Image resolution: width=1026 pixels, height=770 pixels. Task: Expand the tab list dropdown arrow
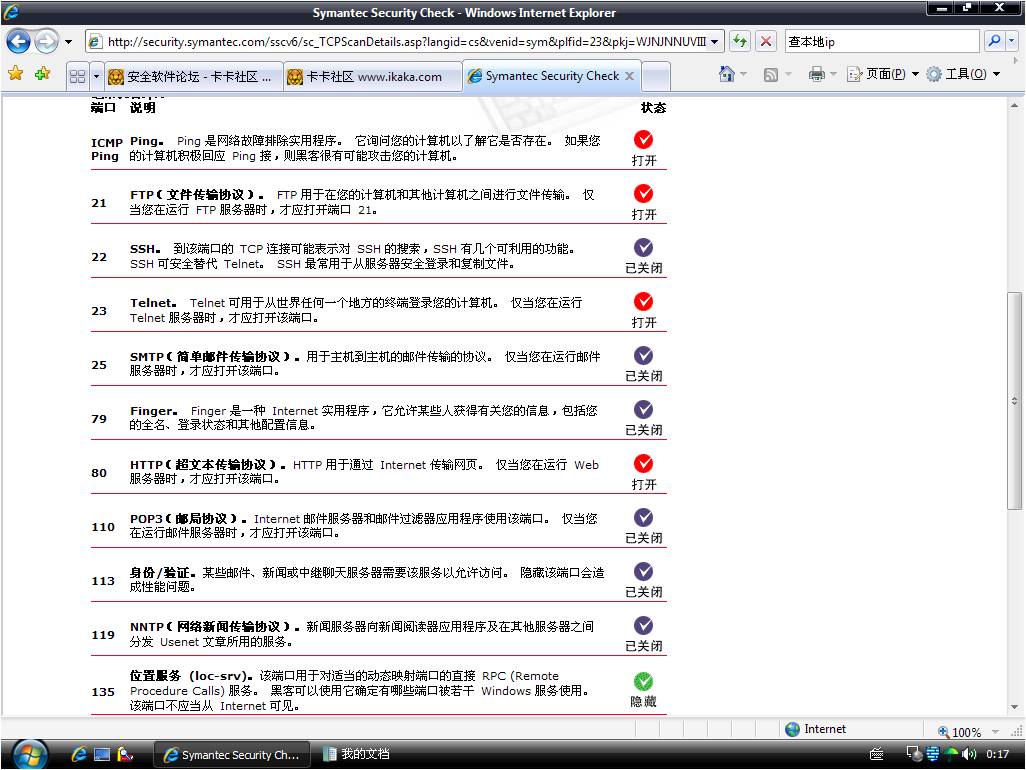tap(96, 77)
